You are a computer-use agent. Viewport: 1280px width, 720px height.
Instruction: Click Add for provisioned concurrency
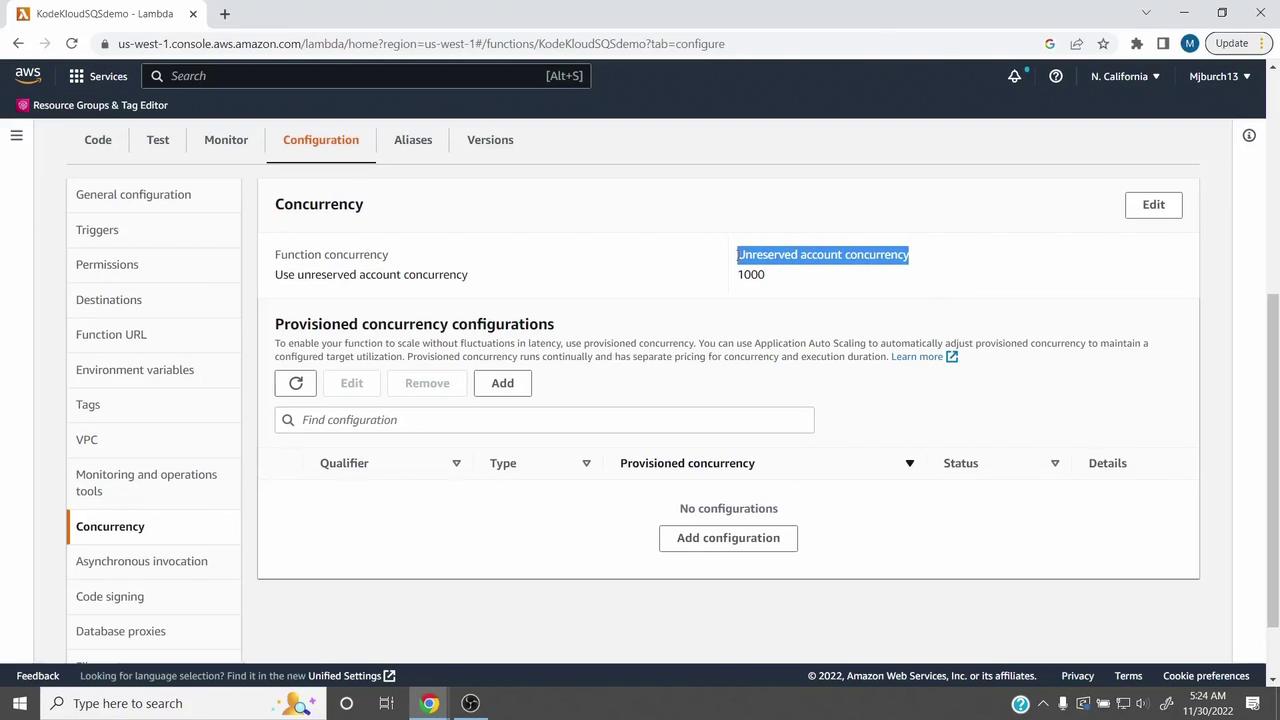coord(502,383)
